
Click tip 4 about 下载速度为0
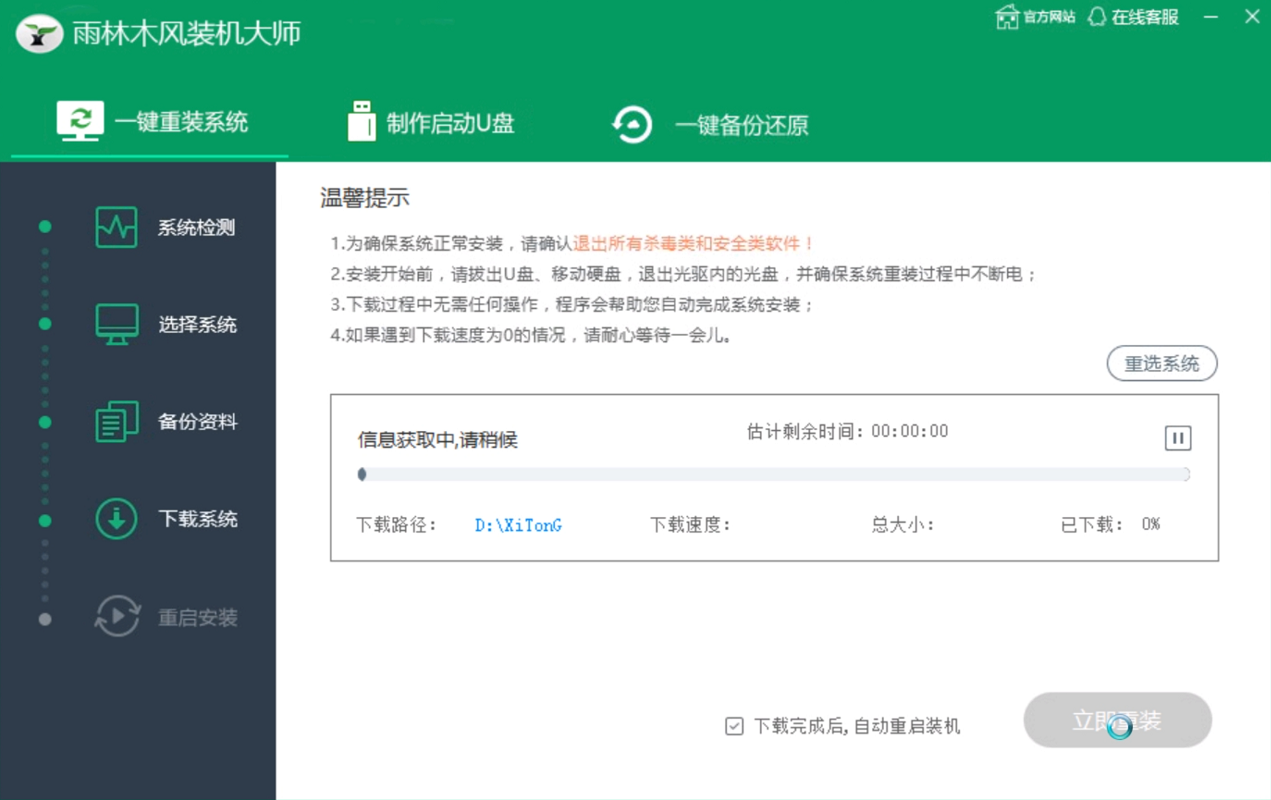(x=531, y=336)
